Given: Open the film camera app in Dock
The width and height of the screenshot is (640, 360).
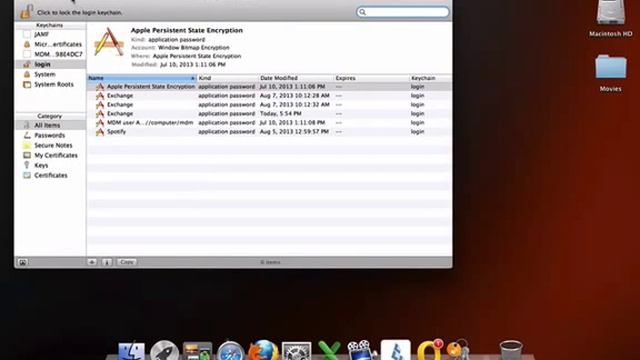Looking at the screenshot, I should (x=361, y=350).
